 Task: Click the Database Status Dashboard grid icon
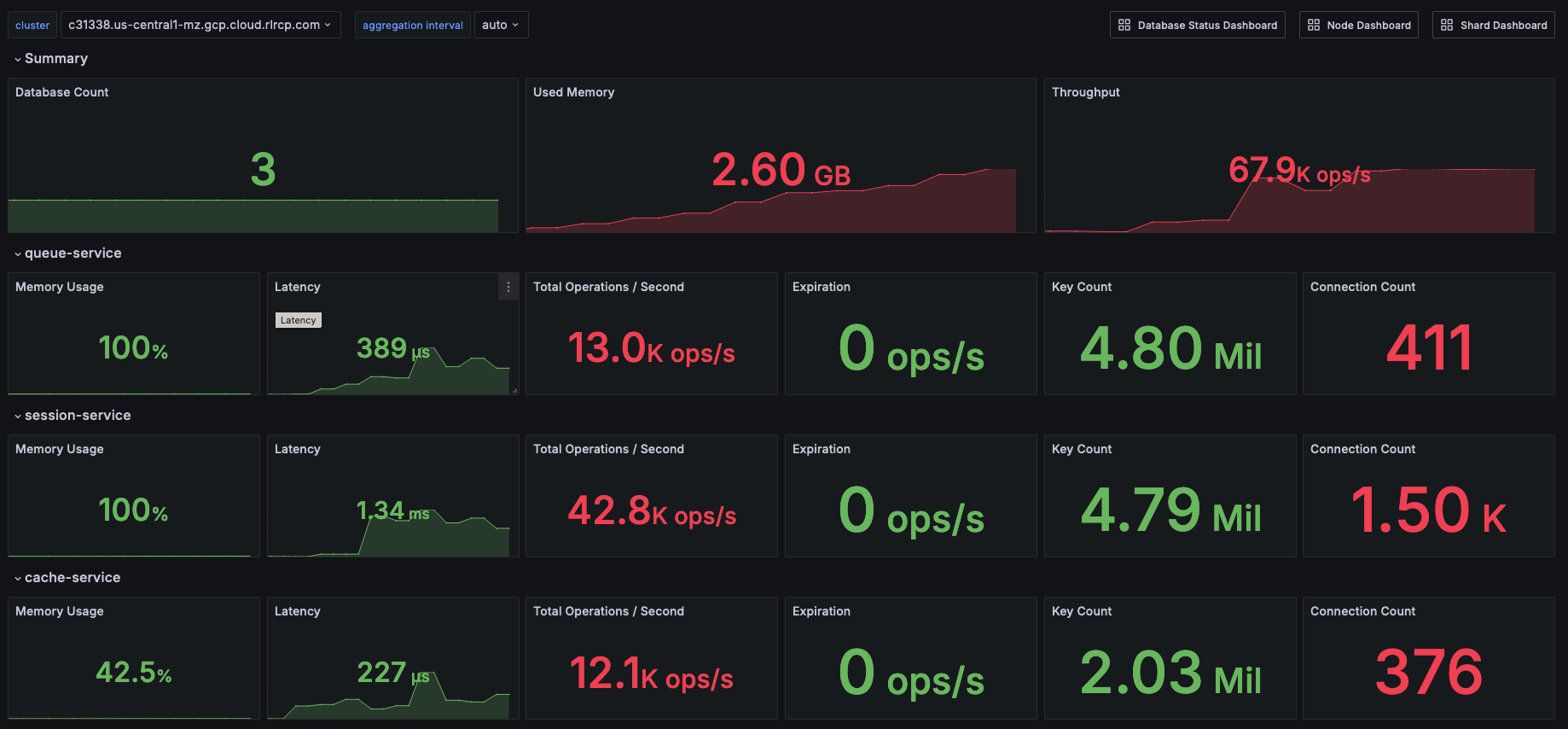coord(1124,25)
